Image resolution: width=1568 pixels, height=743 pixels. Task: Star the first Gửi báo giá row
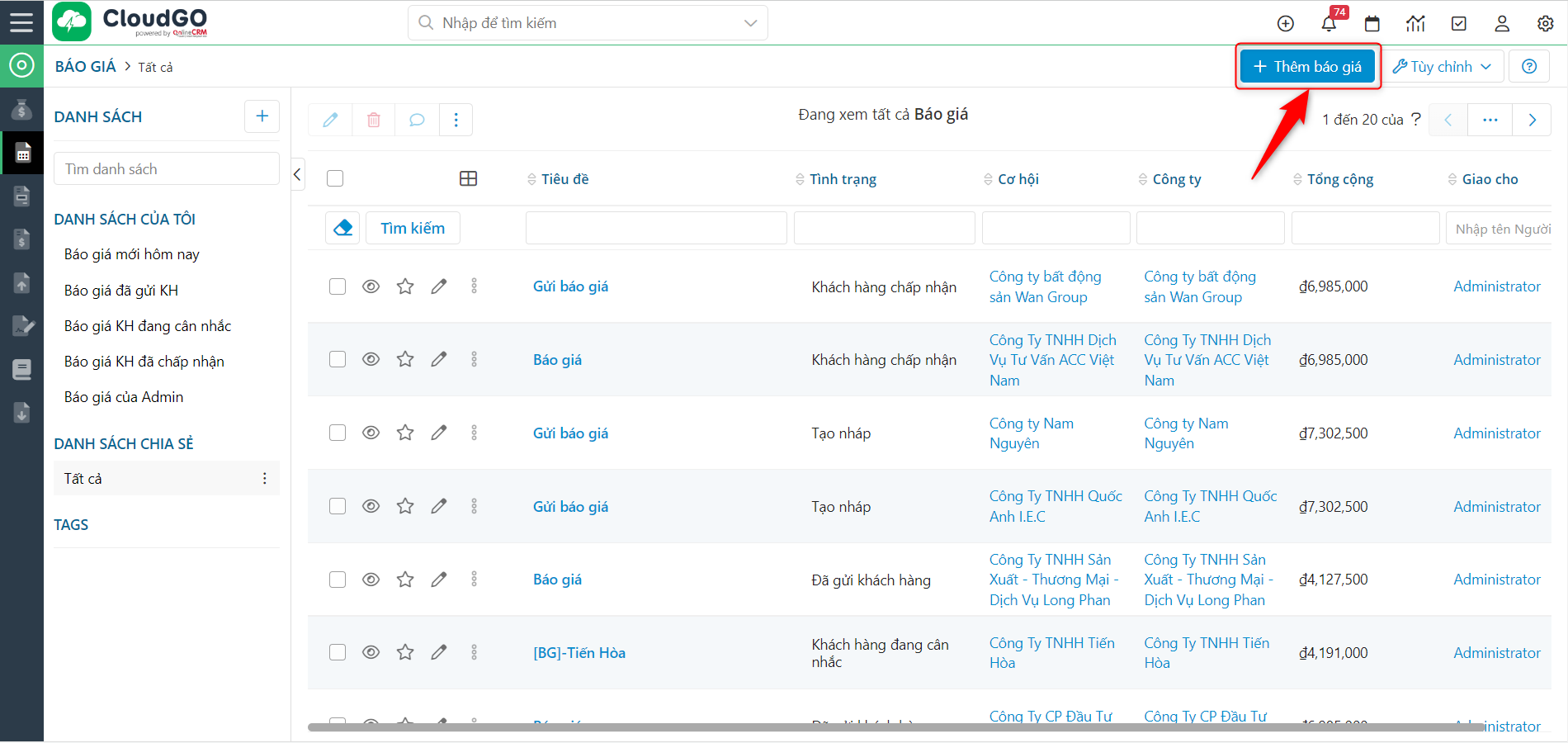pos(405,286)
